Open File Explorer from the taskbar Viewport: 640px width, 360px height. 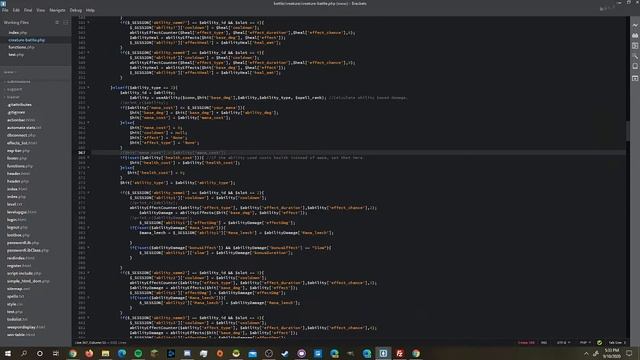click(x=105, y=353)
